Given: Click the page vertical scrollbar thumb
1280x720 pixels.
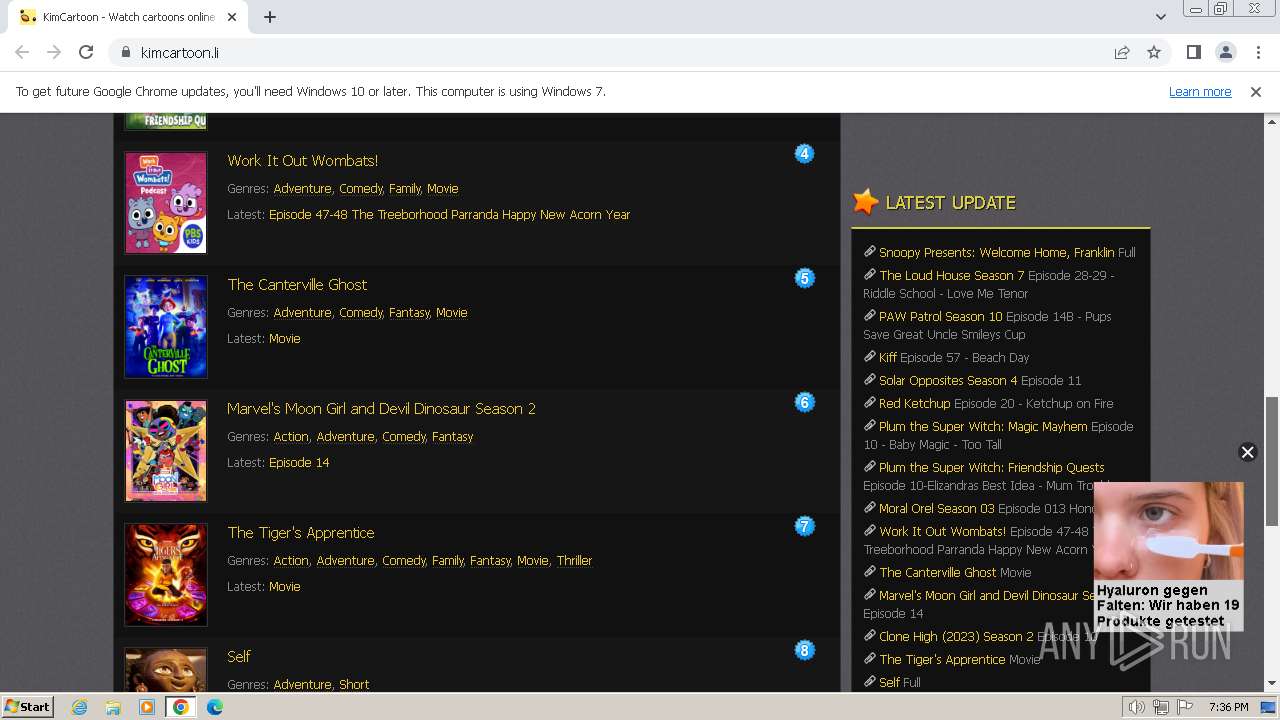Looking at the screenshot, I should coord(1272,461).
